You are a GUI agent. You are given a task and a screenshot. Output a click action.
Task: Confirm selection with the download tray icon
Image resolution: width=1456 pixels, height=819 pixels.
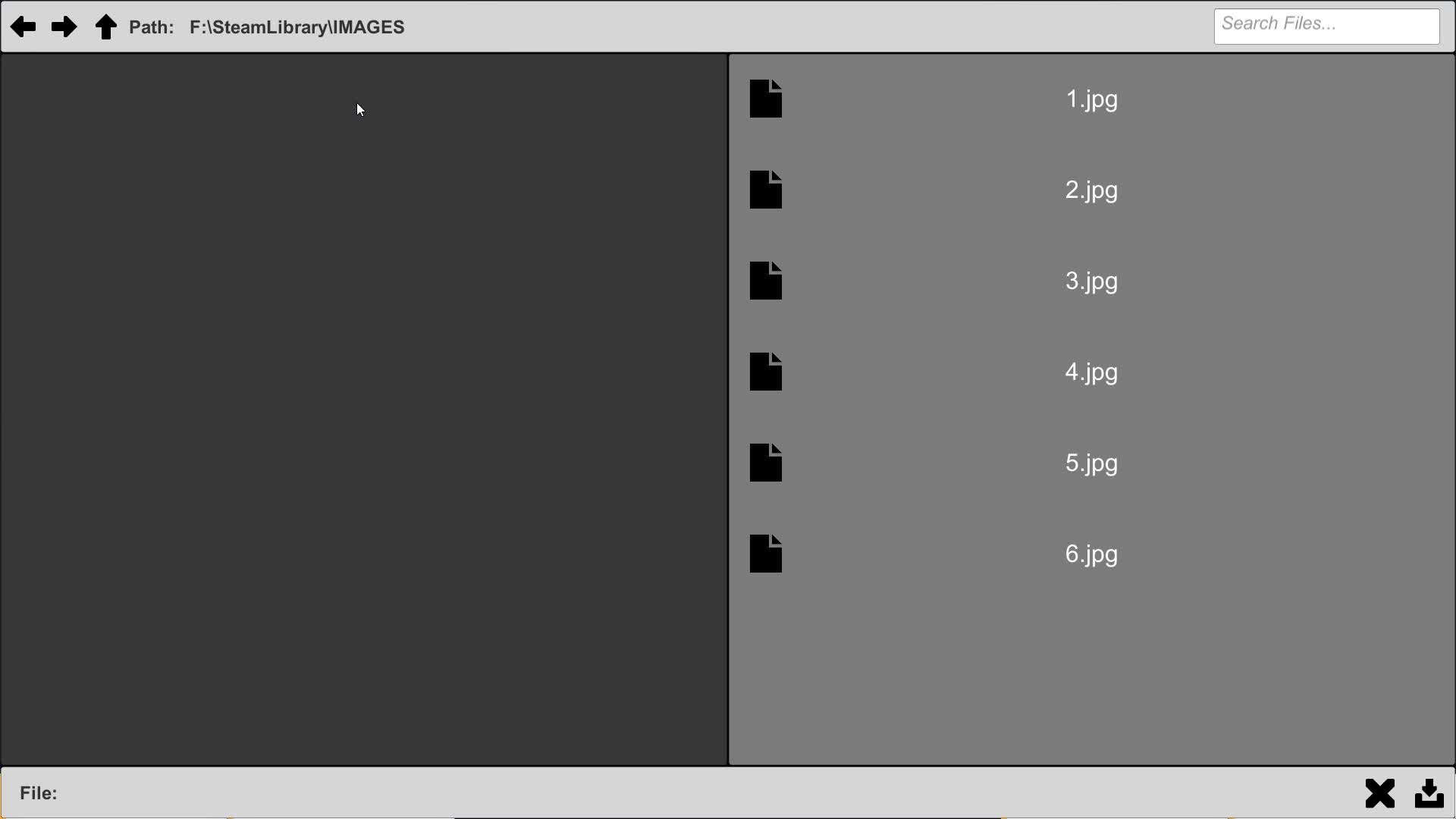point(1429,793)
